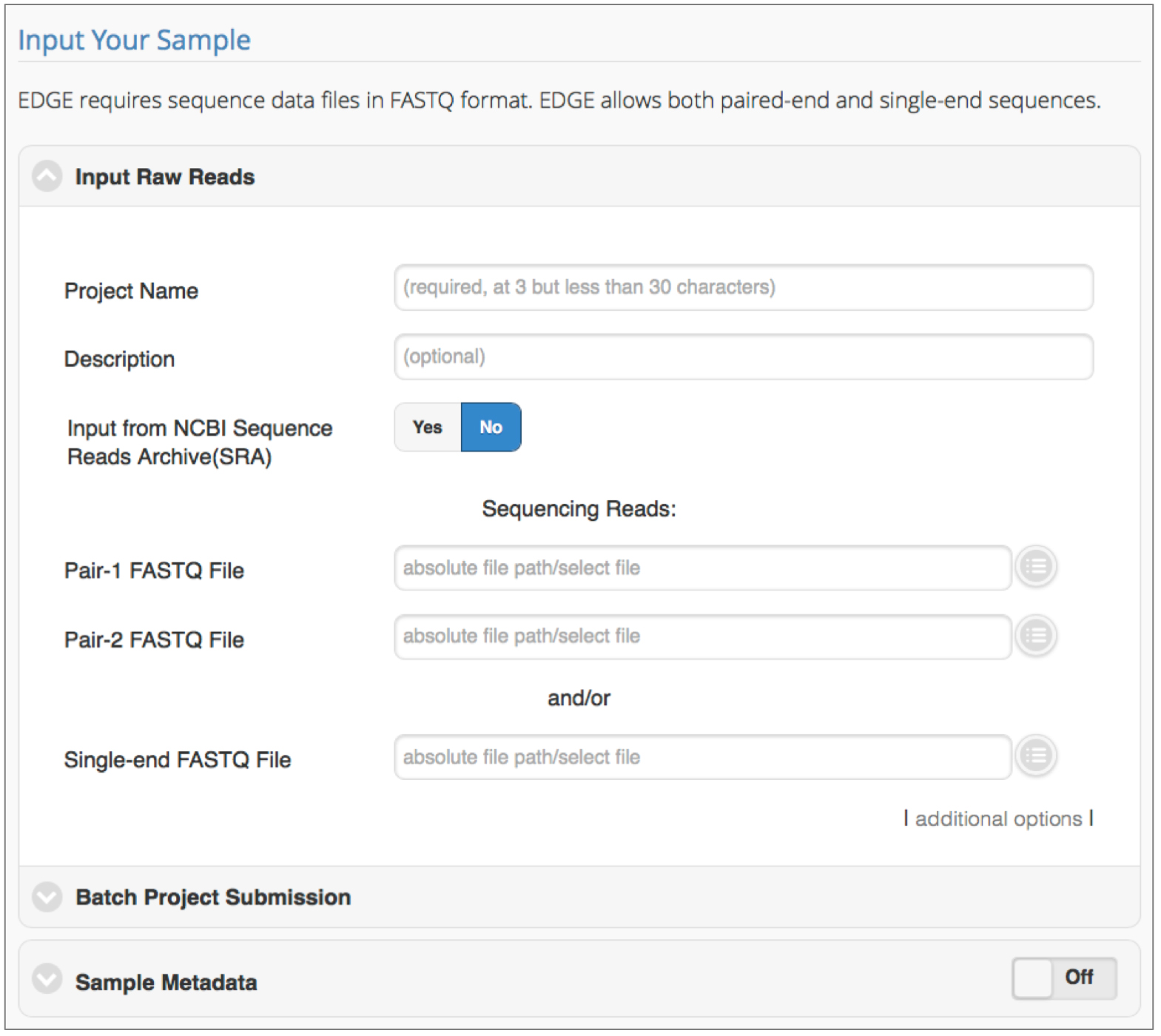Click the Single-end FASTQ File label
The height and width of the screenshot is (1036, 1161).
(178, 760)
